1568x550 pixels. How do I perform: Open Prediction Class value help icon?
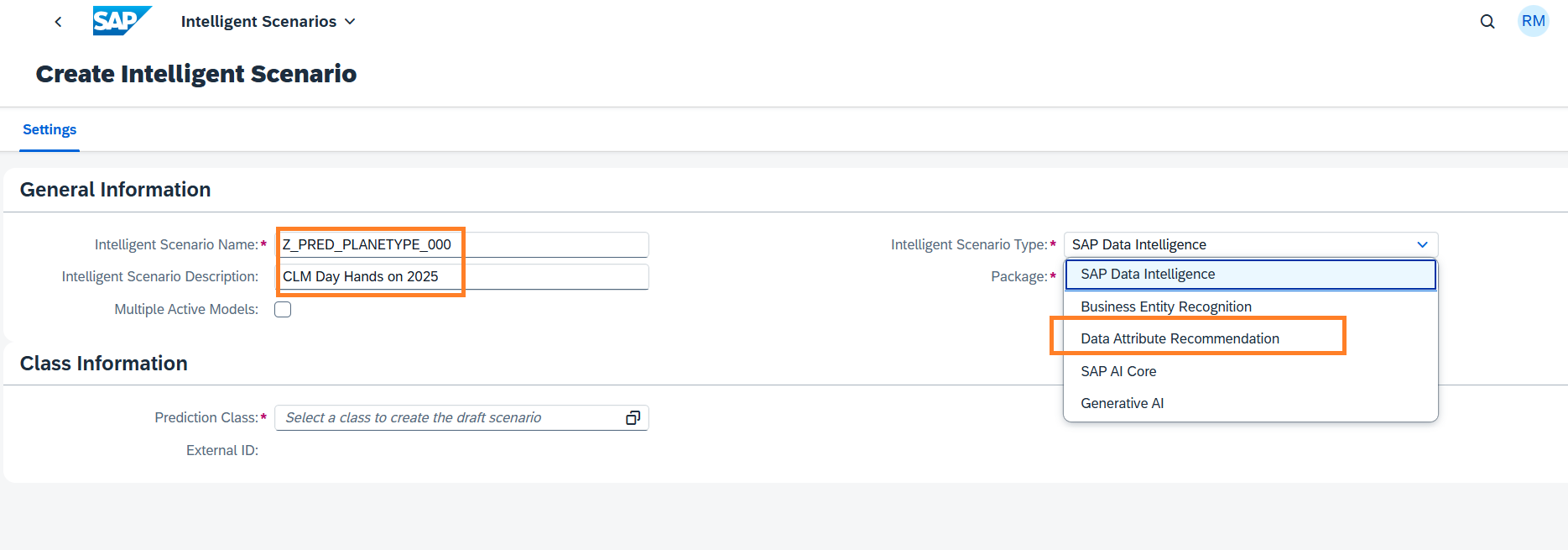point(633,418)
